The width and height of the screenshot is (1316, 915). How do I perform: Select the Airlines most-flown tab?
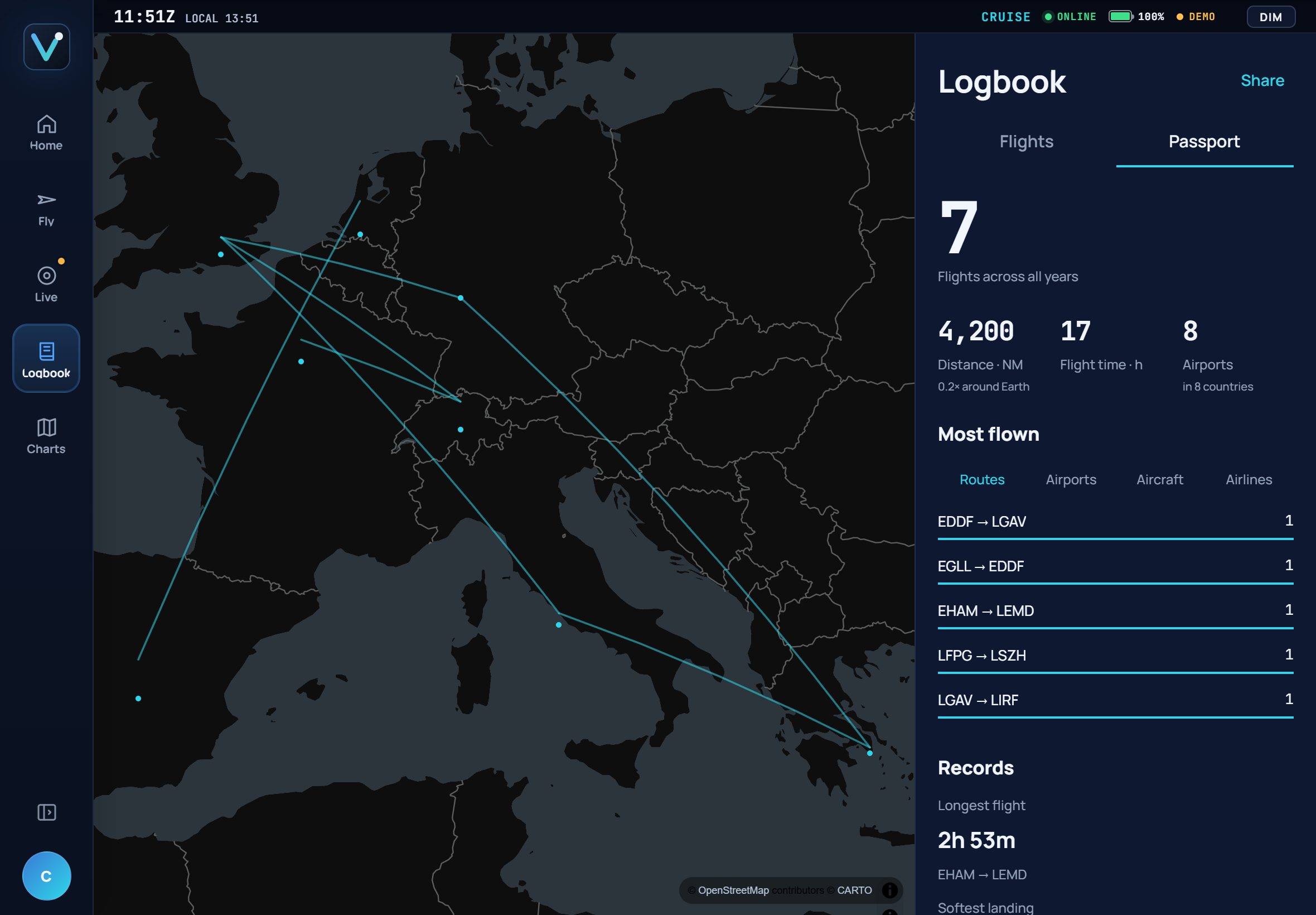coord(1249,479)
